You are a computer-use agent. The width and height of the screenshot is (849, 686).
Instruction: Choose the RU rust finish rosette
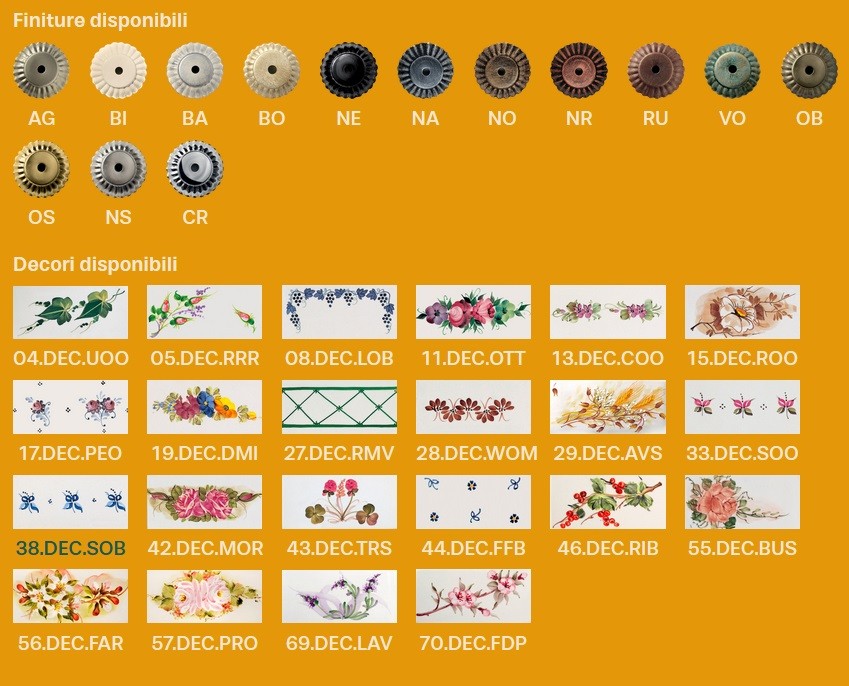[656, 70]
